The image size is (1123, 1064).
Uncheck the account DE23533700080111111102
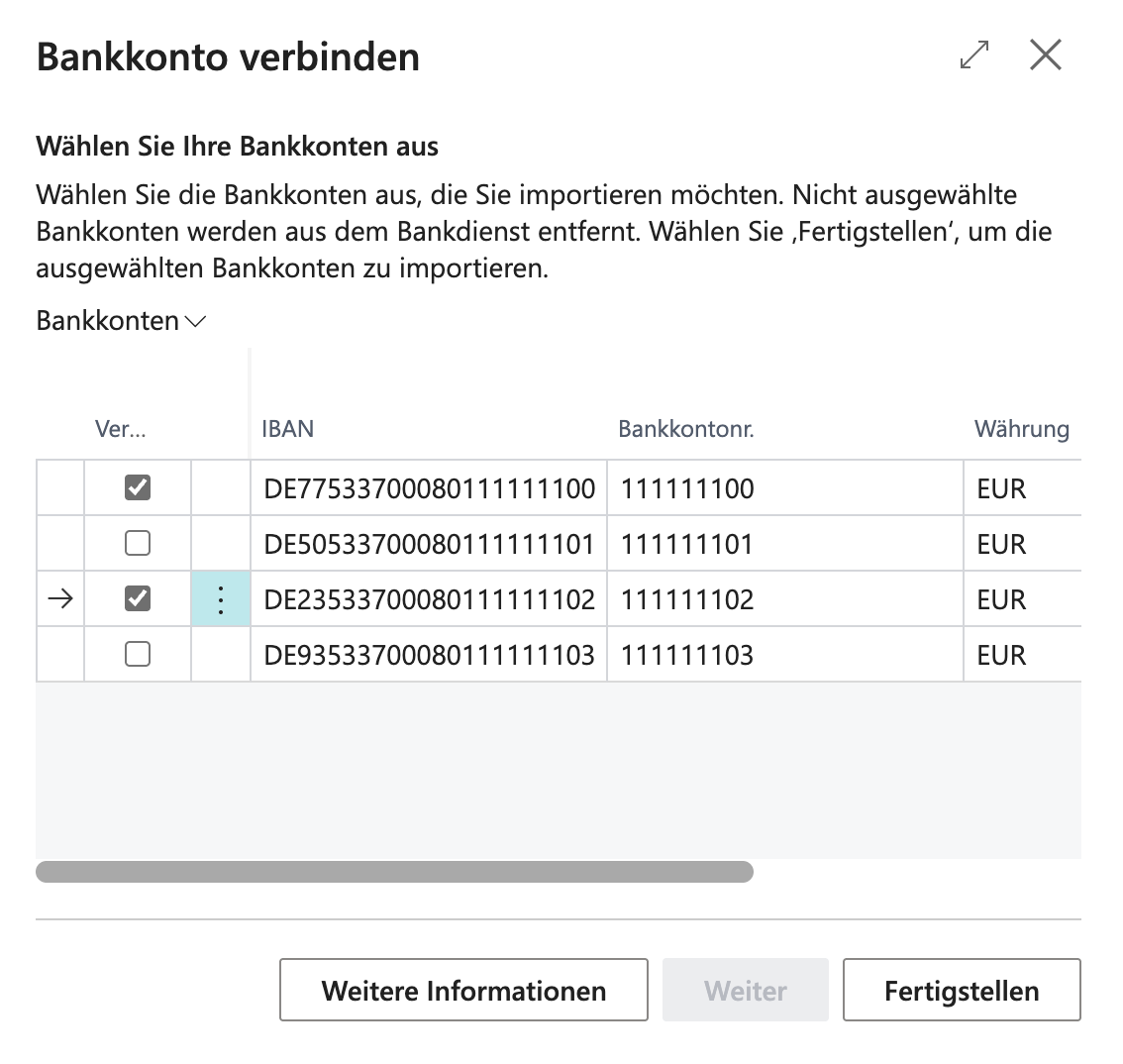click(138, 598)
